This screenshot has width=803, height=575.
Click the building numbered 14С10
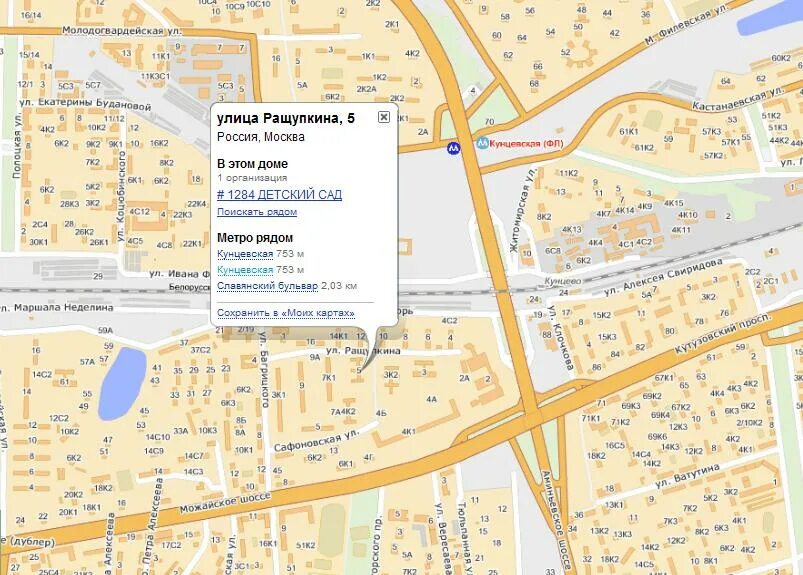(x=157, y=437)
